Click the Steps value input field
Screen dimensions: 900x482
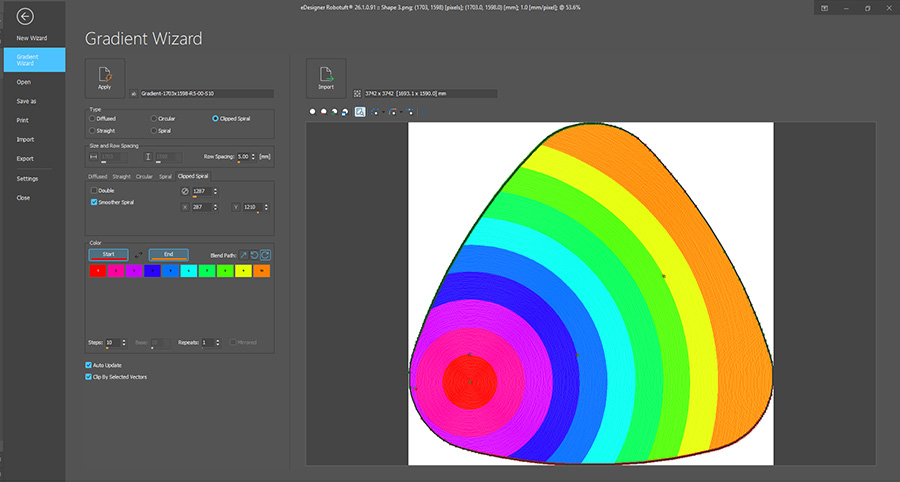coord(111,343)
